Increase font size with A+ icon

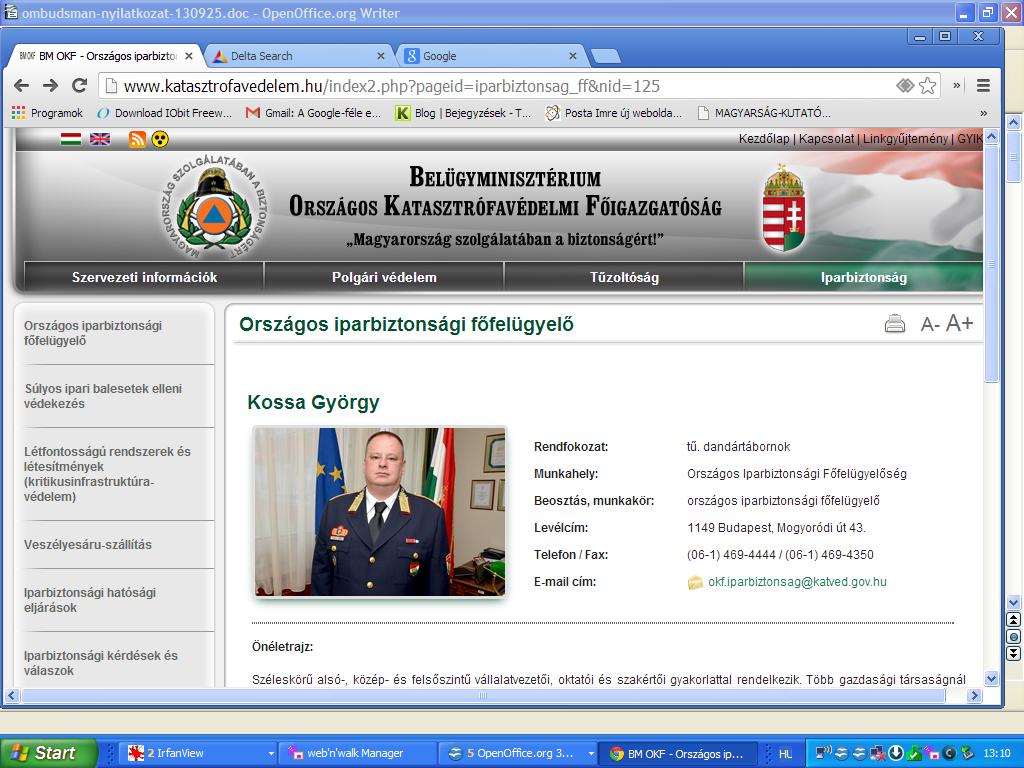coord(959,323)
